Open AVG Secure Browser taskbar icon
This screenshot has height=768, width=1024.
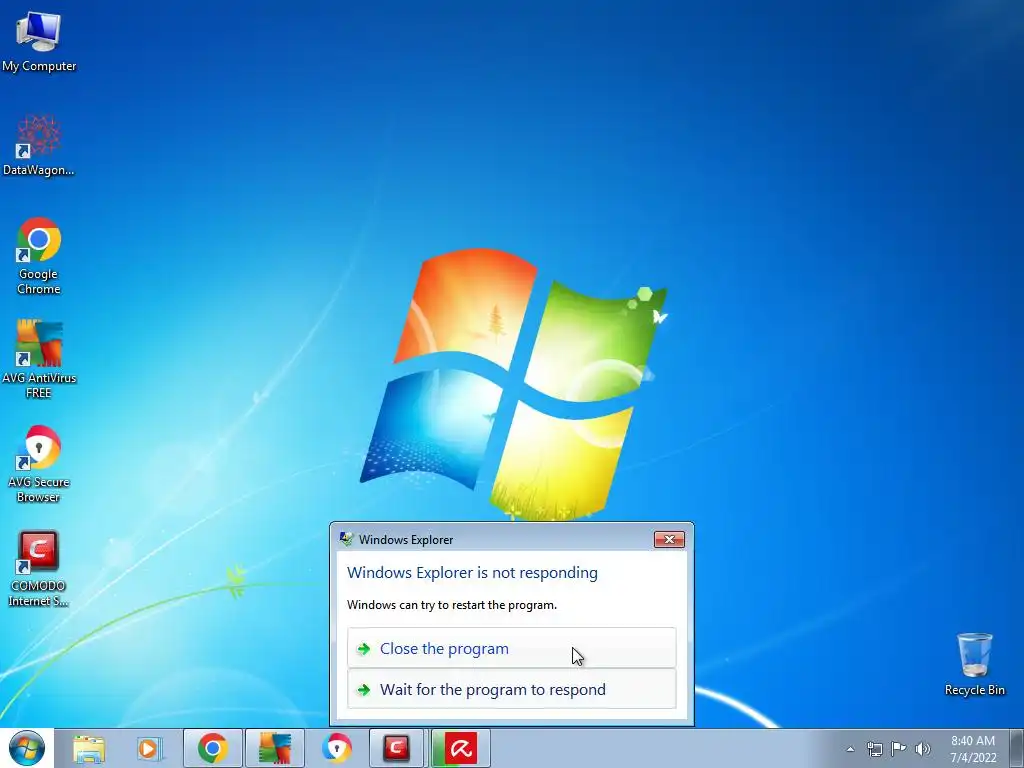pos(336,748)
